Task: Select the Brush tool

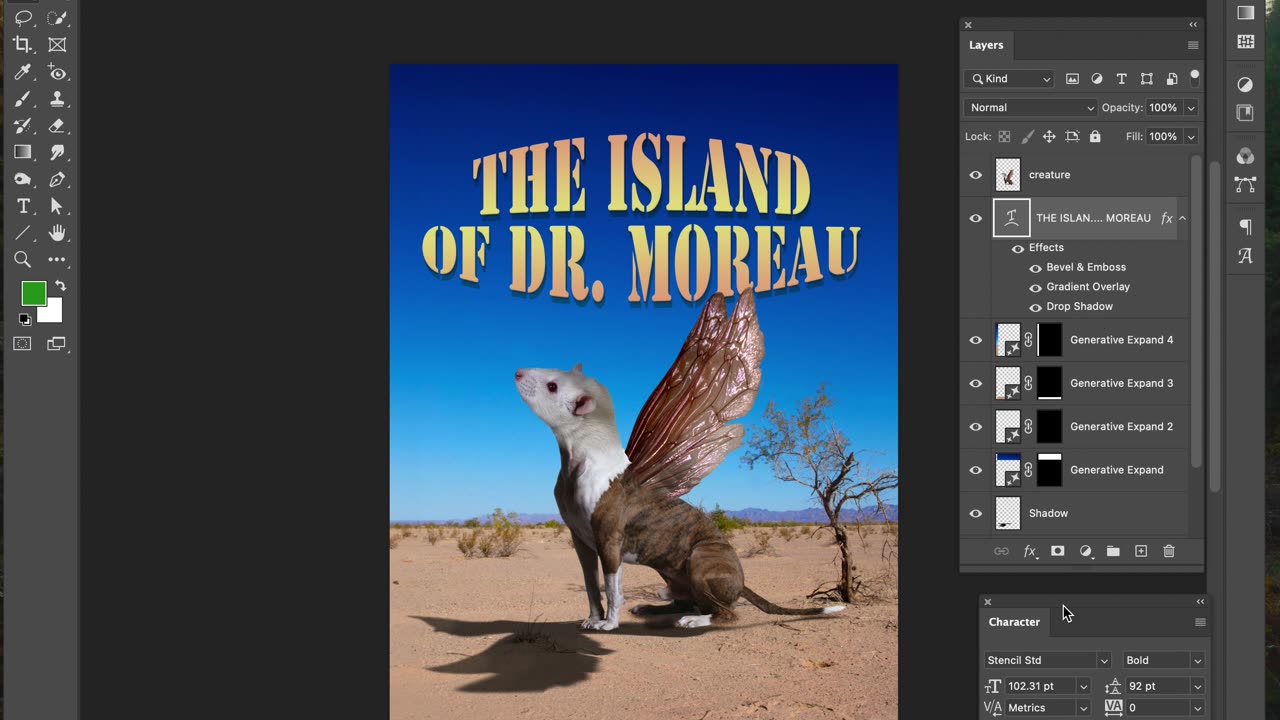Action: [x=23, y=99]
